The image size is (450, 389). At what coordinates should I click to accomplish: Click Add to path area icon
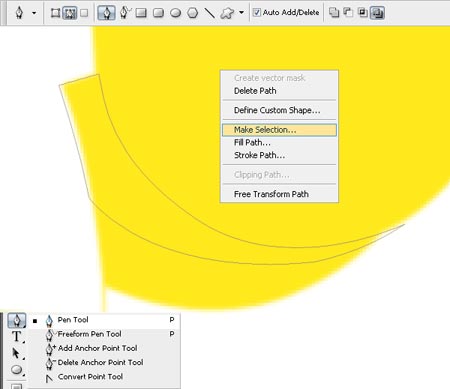pyautogui.click(x=334, y=13)
